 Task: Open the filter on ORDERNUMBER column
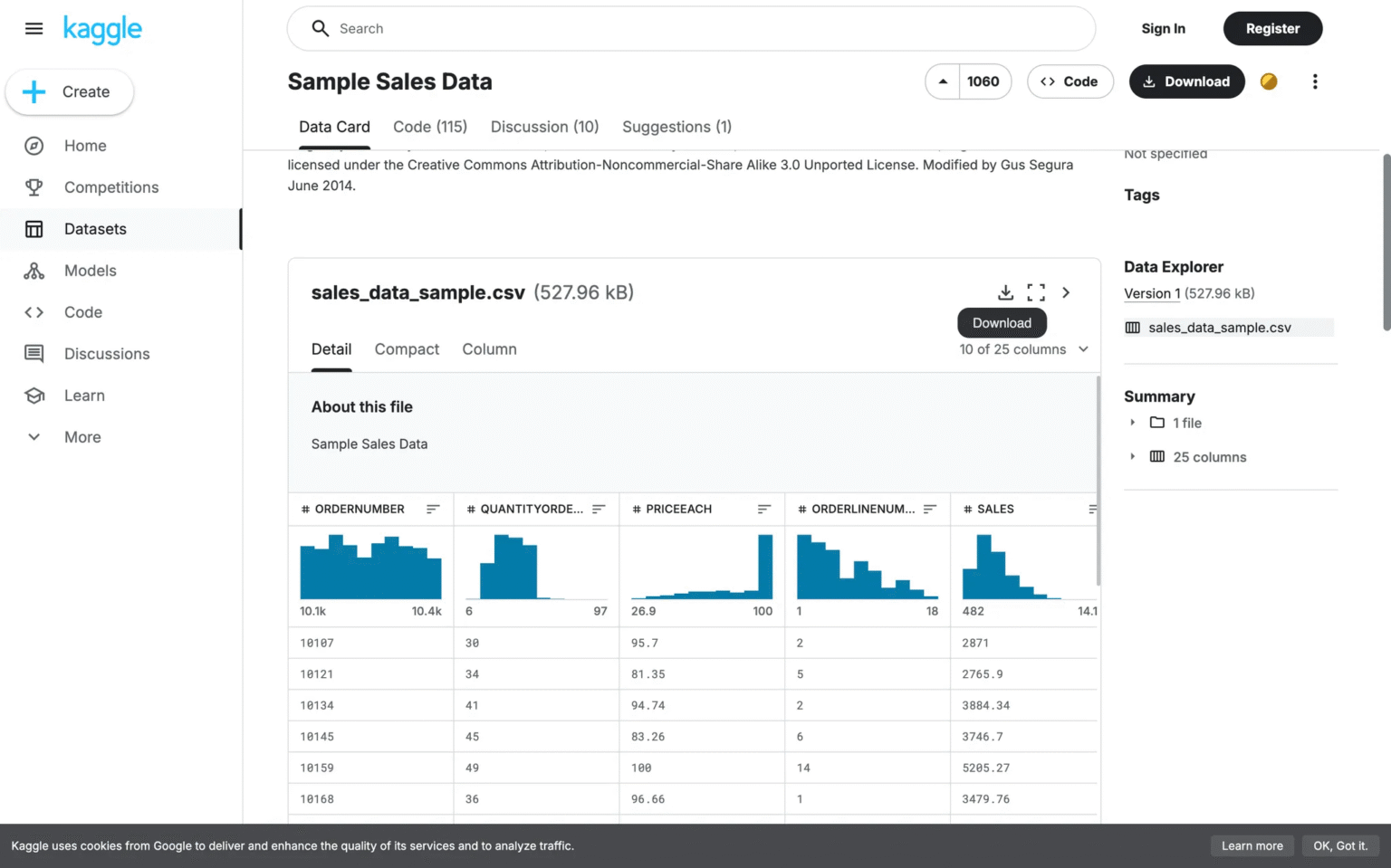[x=433, y=509]
